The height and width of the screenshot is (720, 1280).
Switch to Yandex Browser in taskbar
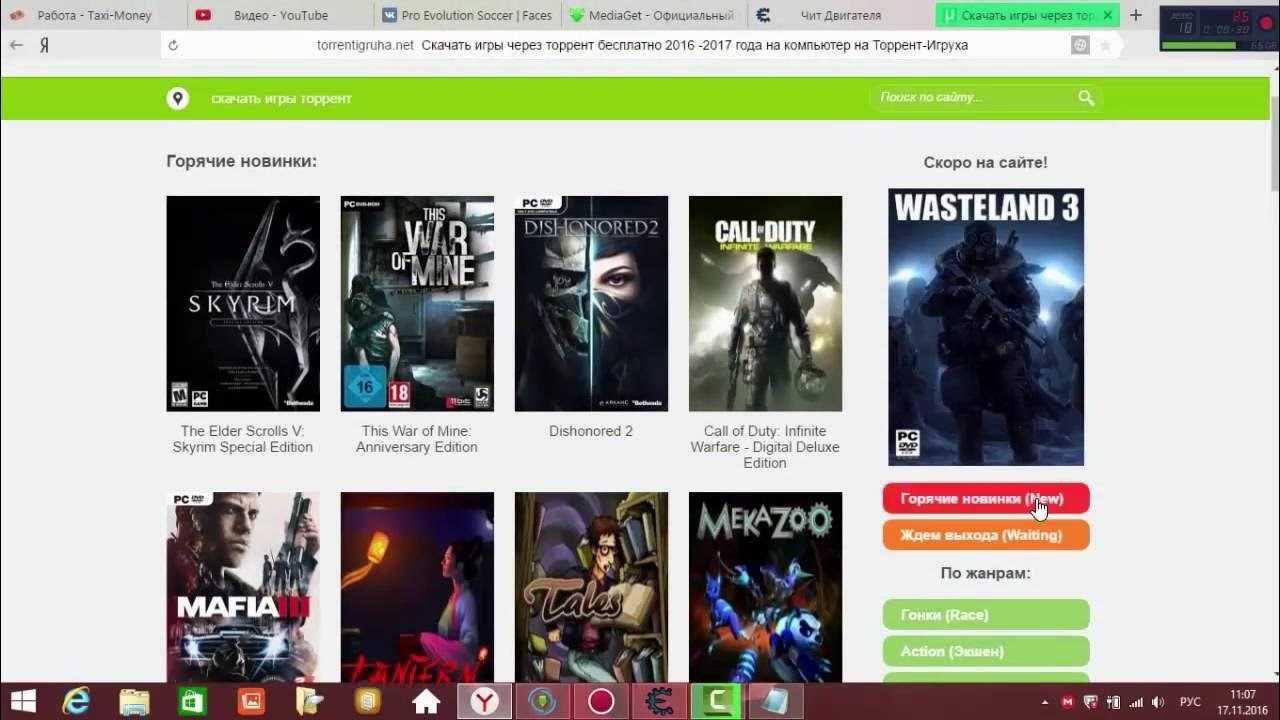tap(484, 701)
